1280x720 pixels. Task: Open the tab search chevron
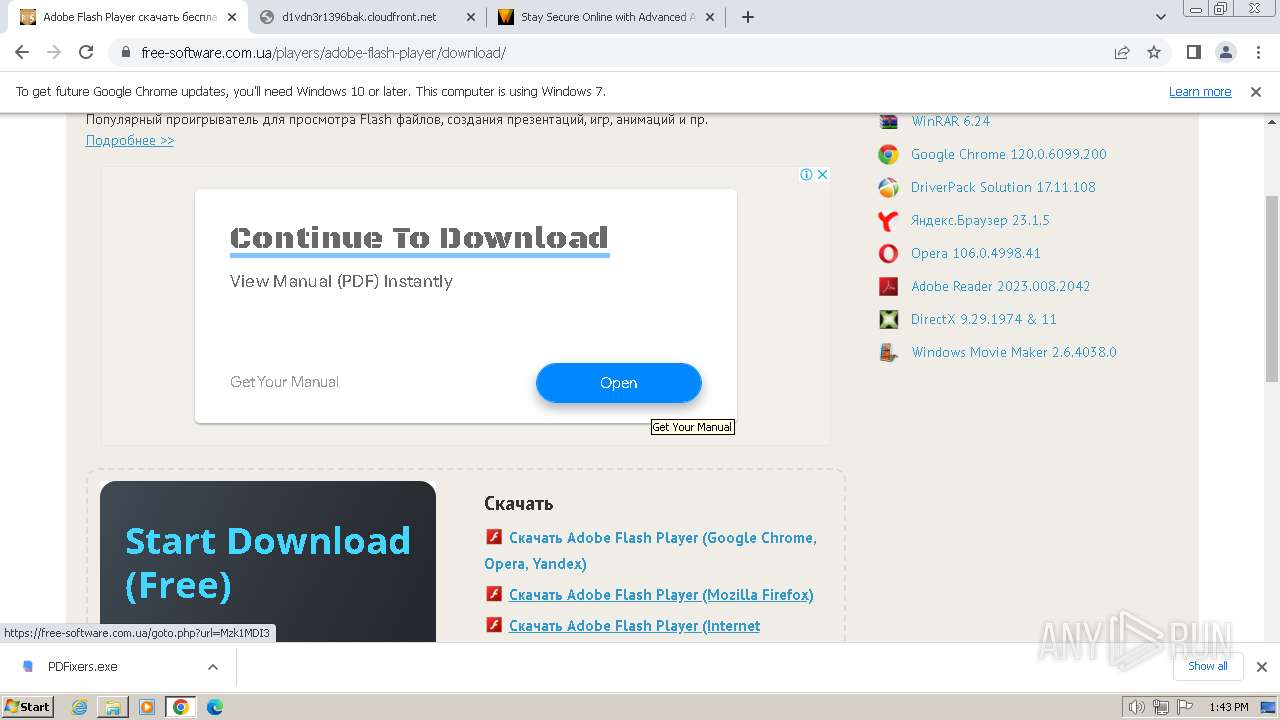pos(1161,17)
